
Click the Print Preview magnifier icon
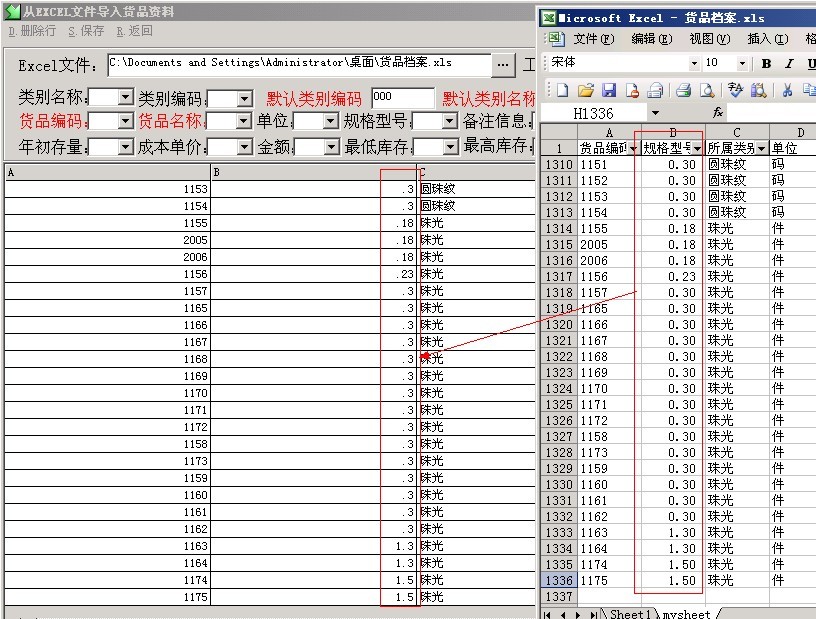pos(707,91)
